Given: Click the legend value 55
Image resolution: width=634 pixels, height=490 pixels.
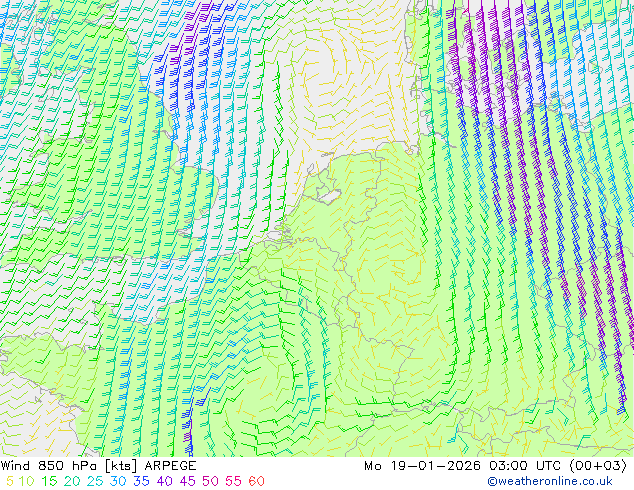Looking at the screenshot, I should pyautogui.click(x=233, y=481).
